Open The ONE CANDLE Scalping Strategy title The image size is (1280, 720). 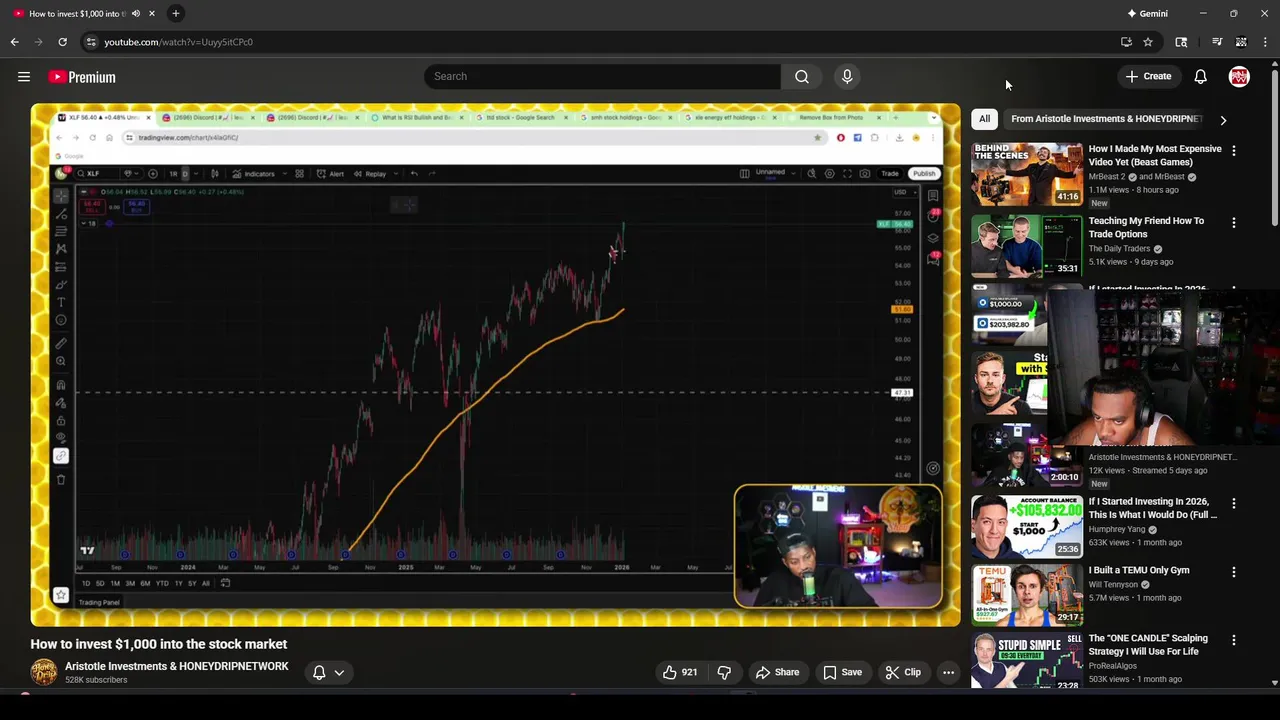(1148, 645)
